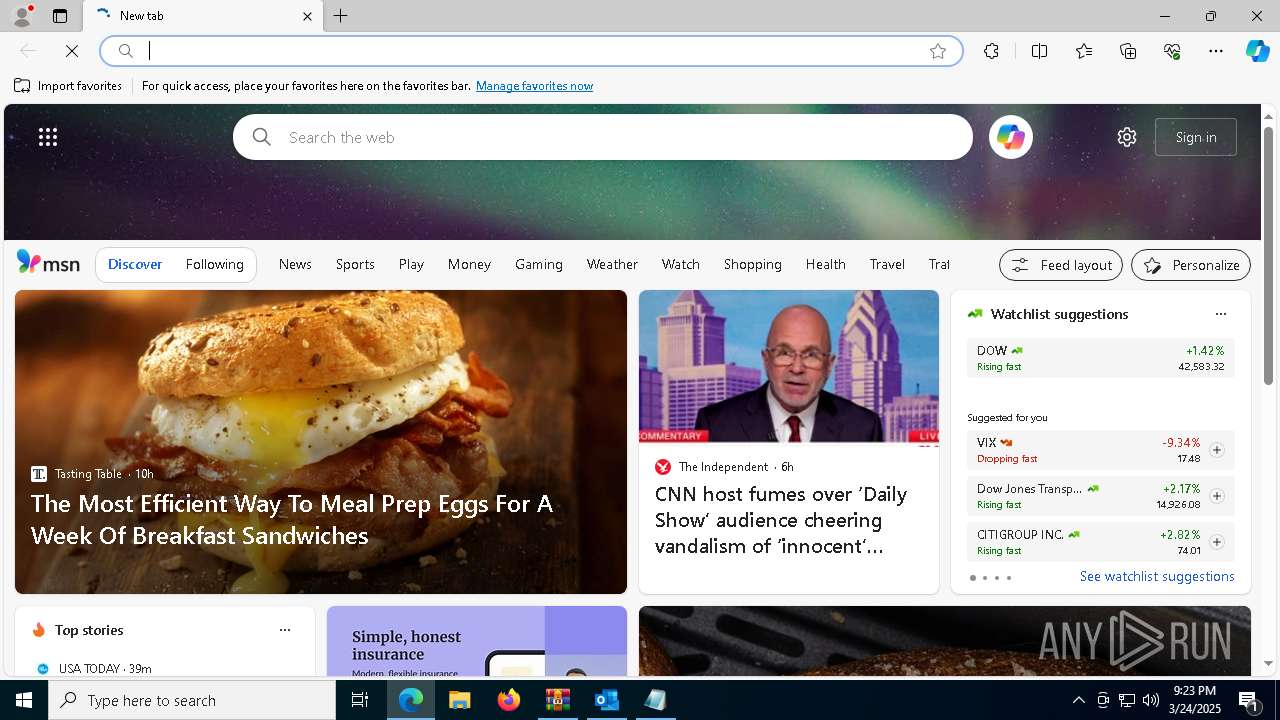Open Outlook from the taskbar
This screenshot has width=1280, height=720.
point(607,700)
